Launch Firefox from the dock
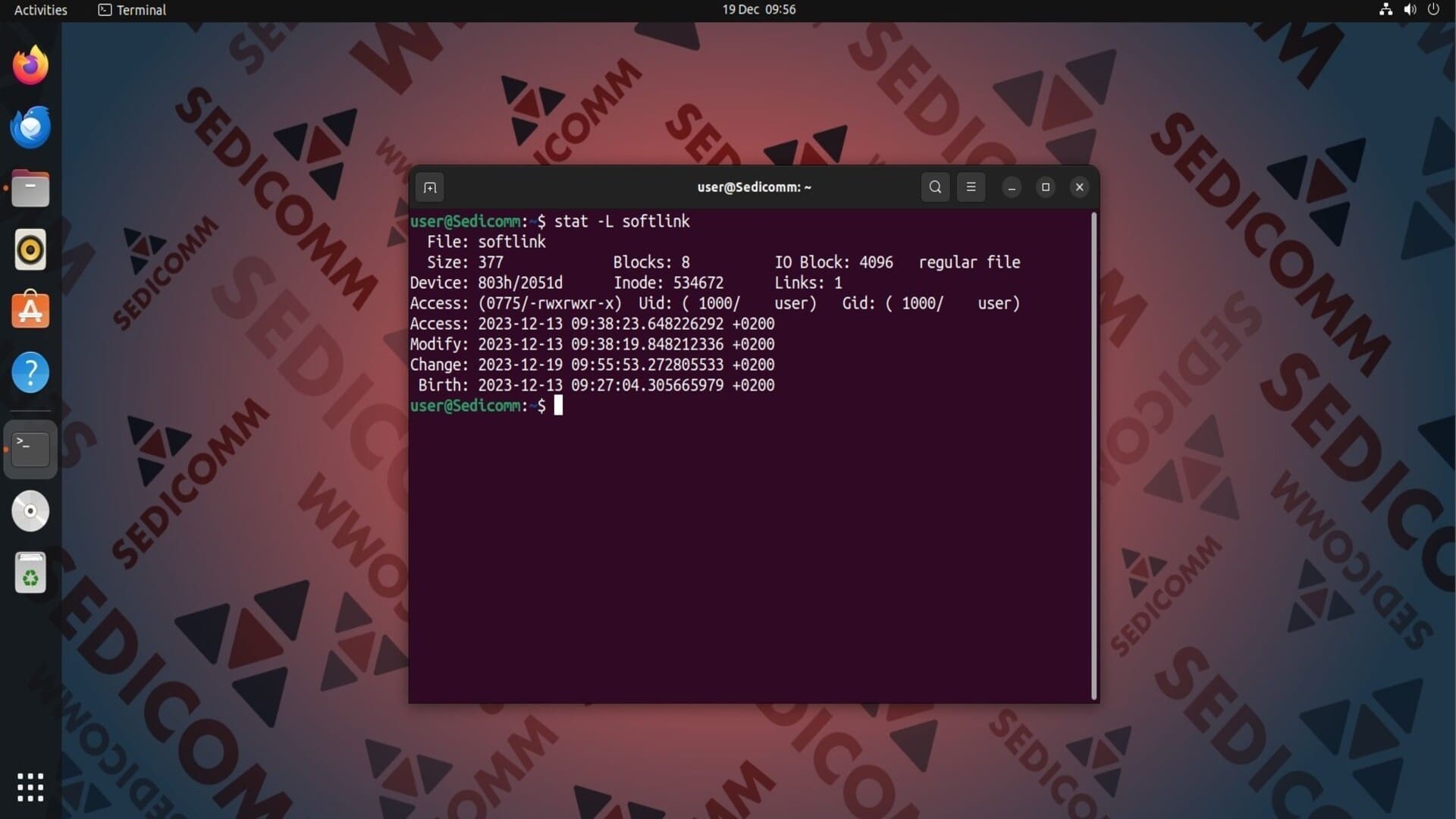Viewport: 1456px width, 819px height. 30,65
